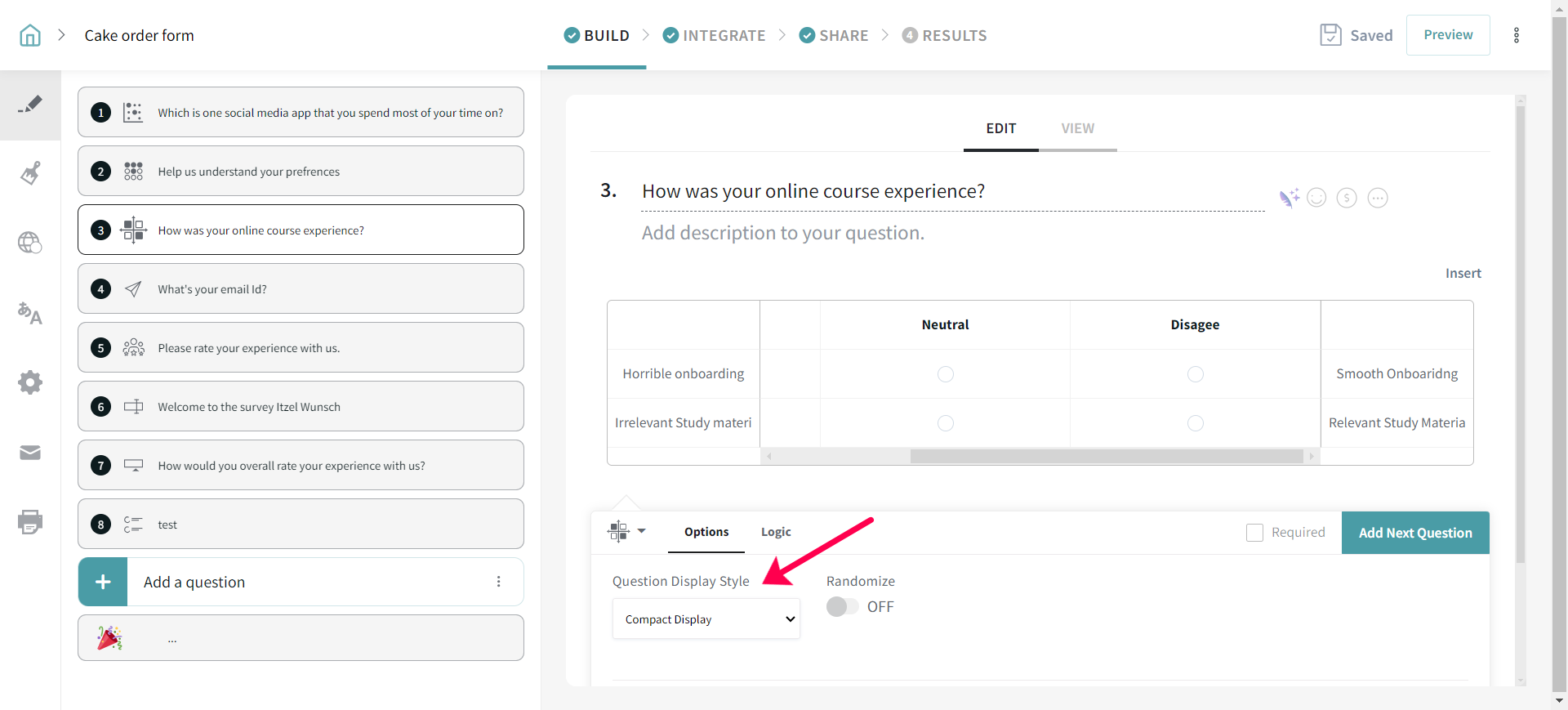This screenshot has width=1568, height=710.
Task: Click the print icon in sidebar
Action: pyautogui.click(x=30, y=521)
